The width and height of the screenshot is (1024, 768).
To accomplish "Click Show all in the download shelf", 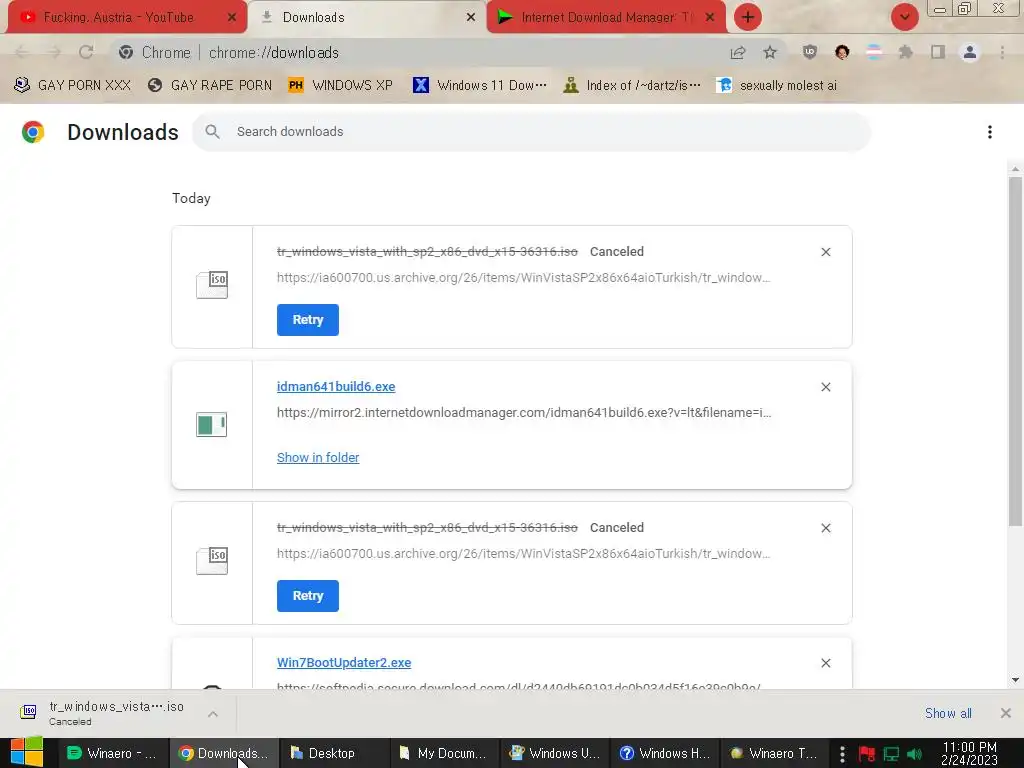I will (948, 714).
